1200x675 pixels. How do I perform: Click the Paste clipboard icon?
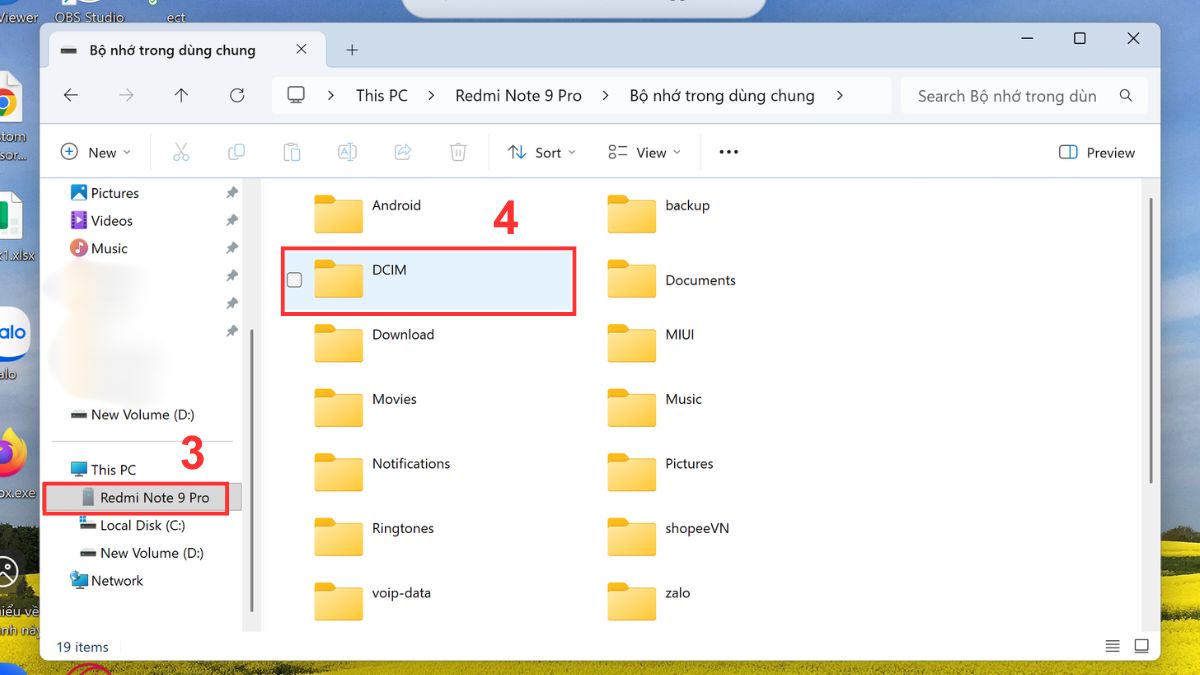click(291, 152)
